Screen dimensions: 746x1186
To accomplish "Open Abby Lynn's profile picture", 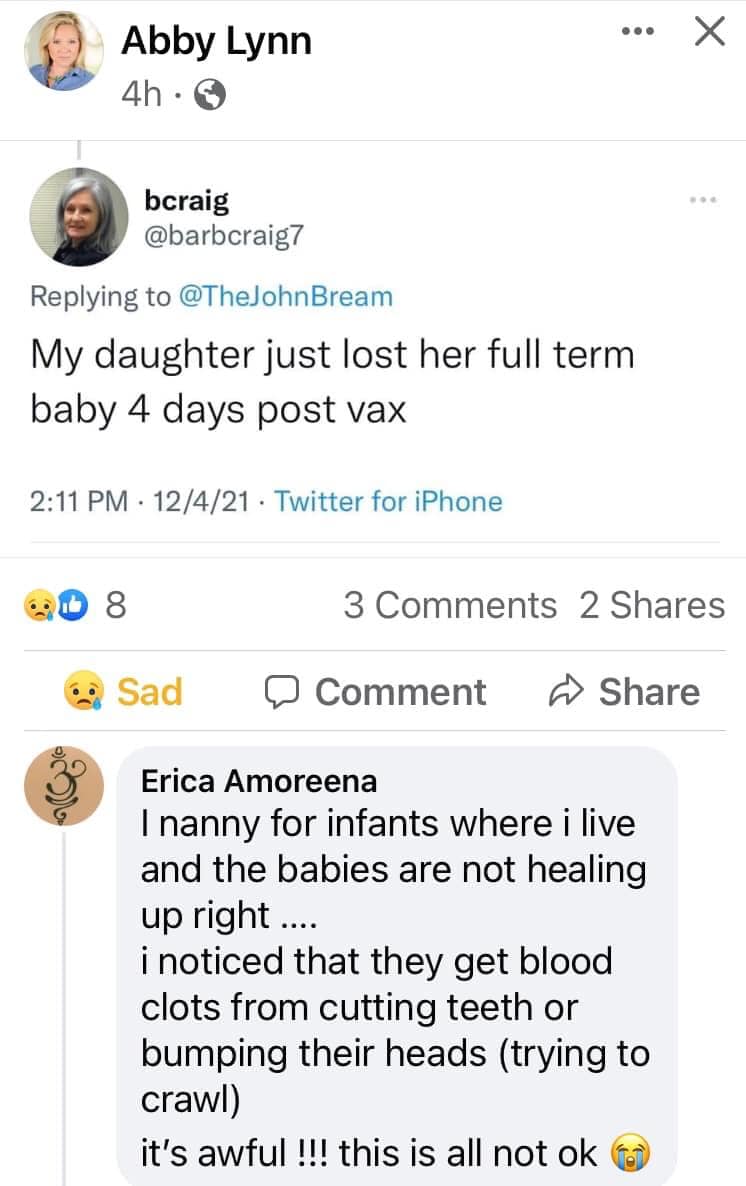I will pyautogui.click(x=65, y=50).
